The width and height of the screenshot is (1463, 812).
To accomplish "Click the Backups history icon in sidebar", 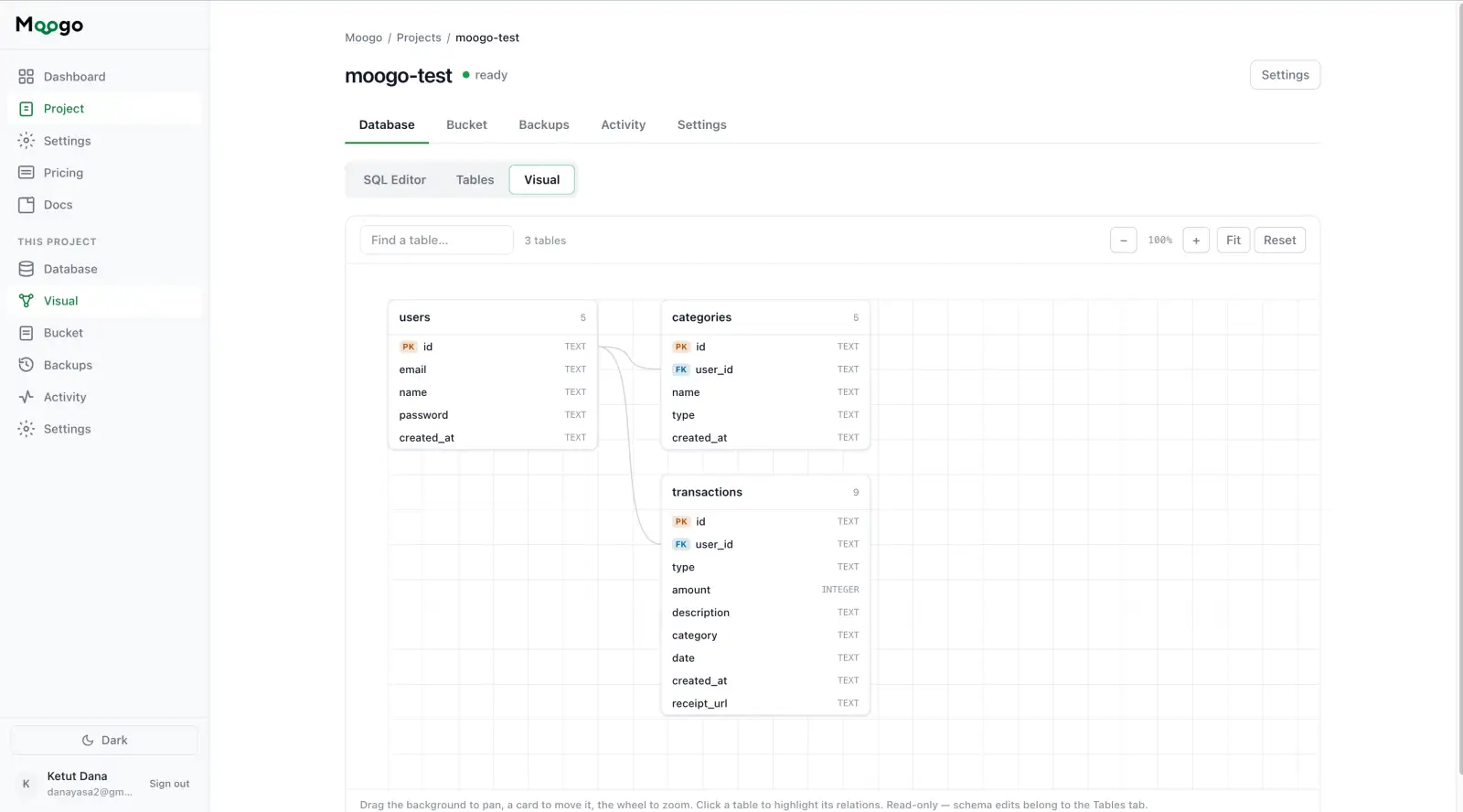I will (27, 365).
